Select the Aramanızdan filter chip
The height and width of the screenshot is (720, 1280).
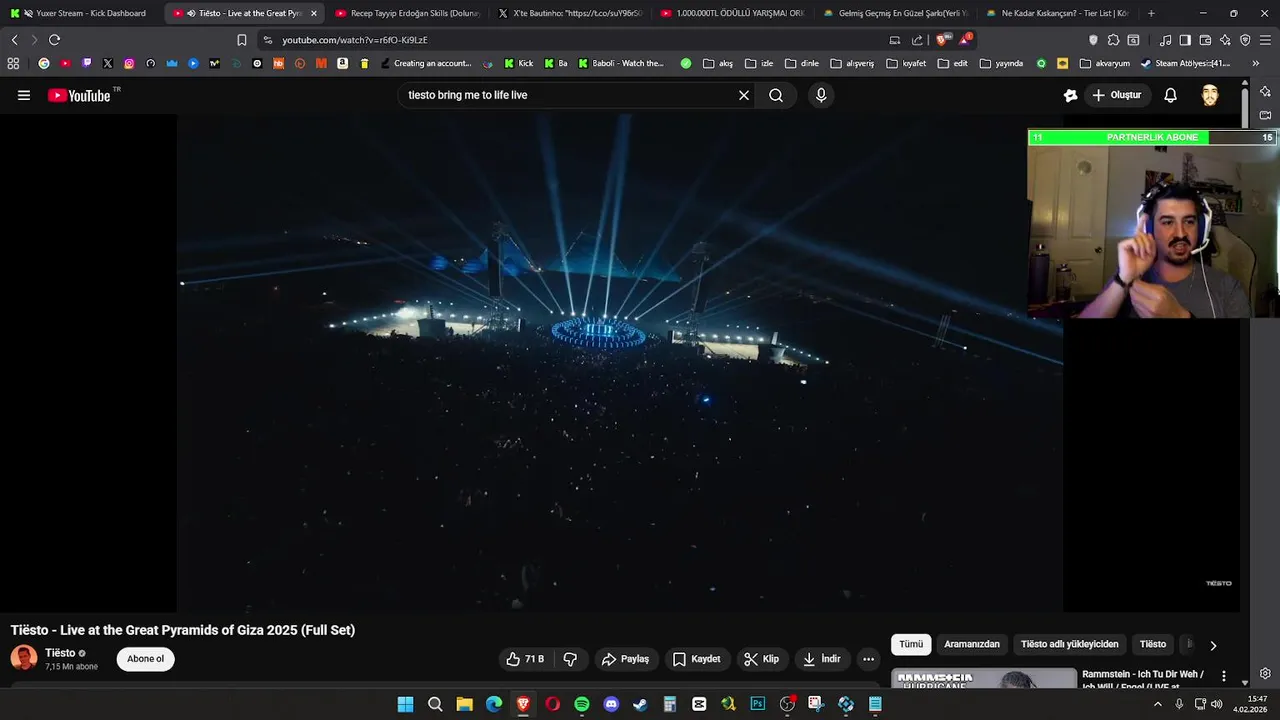coord(972,644)
